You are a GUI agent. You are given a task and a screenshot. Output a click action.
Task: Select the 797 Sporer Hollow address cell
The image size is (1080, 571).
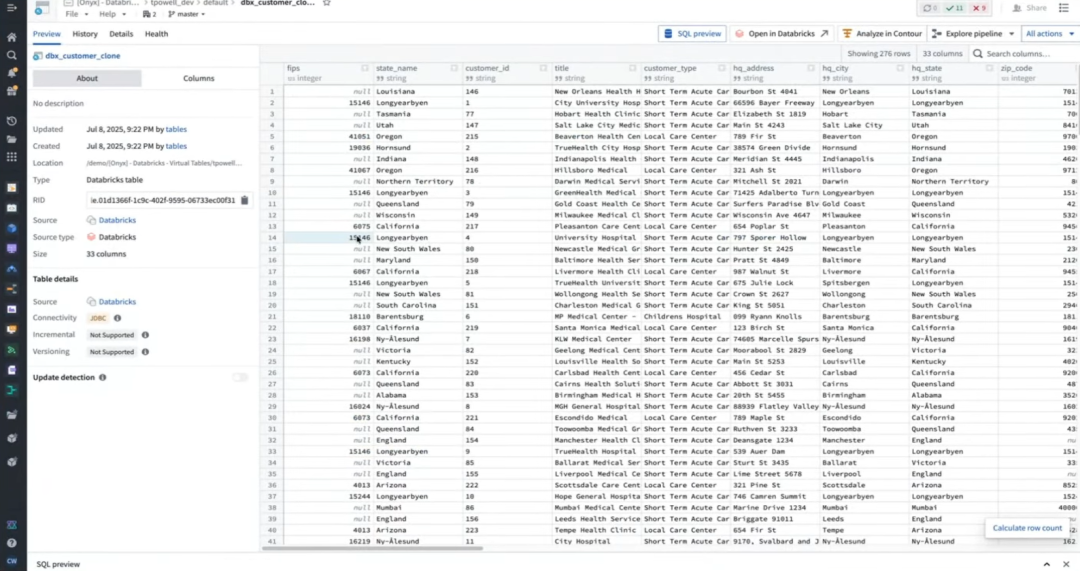[x=775, y=238]
